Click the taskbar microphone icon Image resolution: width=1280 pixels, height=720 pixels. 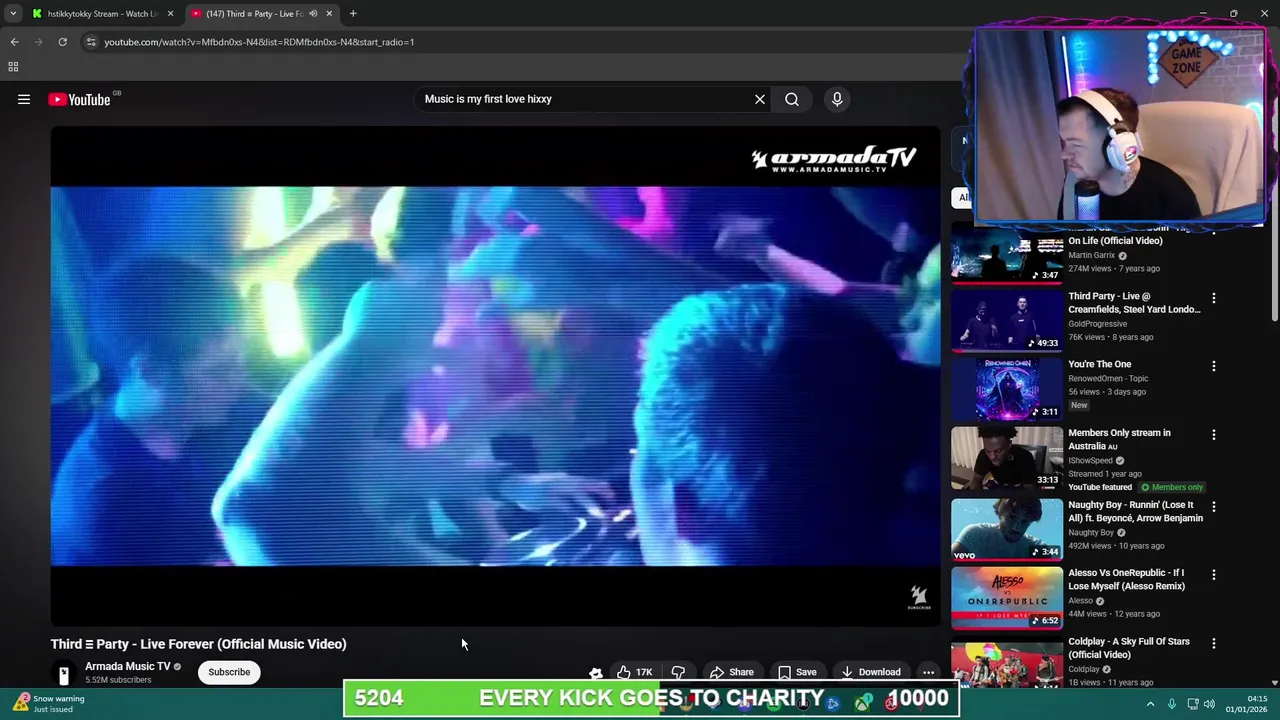click(1172, 704)
